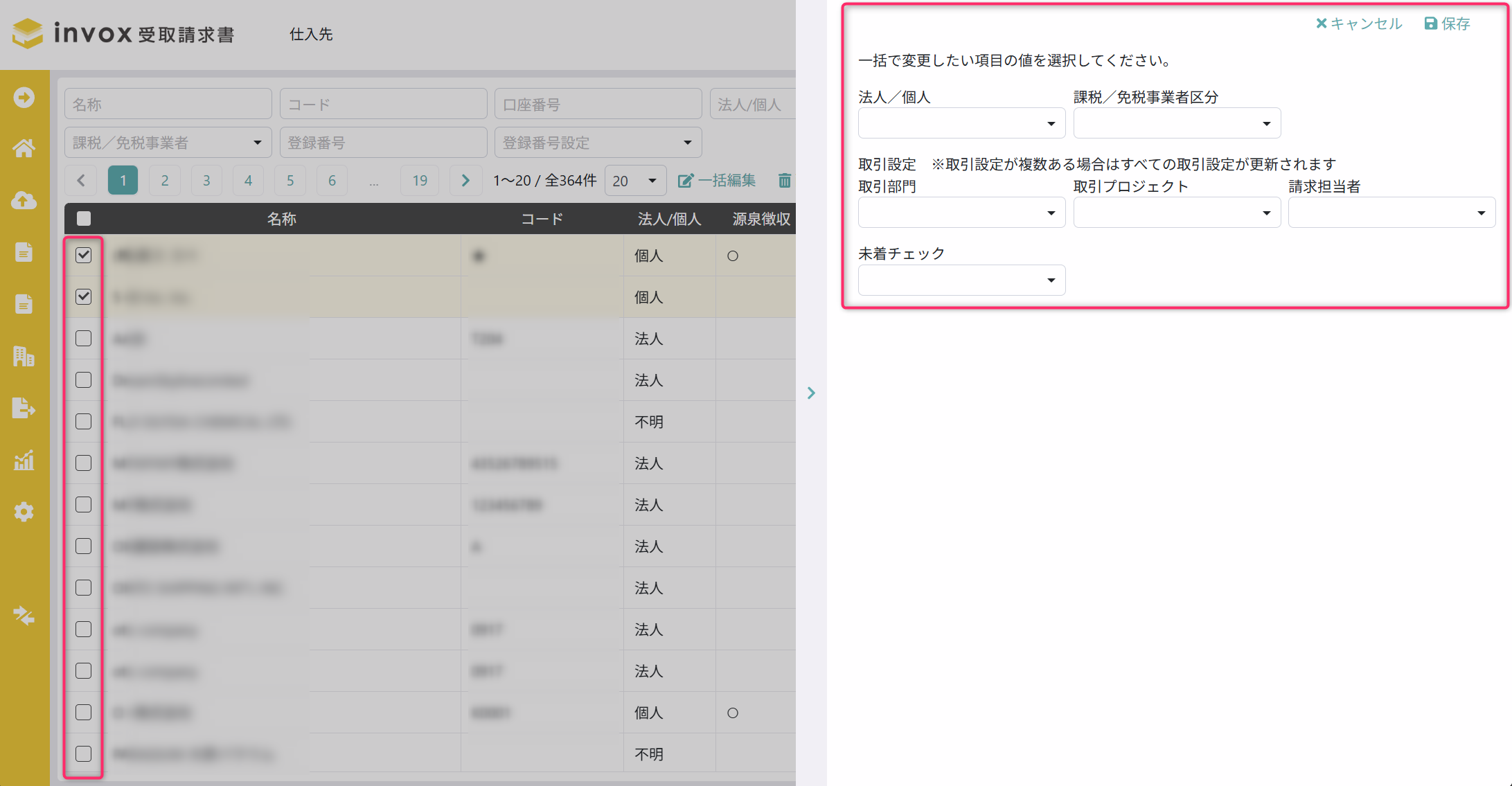Open the exchange arrows sidebar icon
The width and height of the screenshot is (1512, 786).
[24, 616]
